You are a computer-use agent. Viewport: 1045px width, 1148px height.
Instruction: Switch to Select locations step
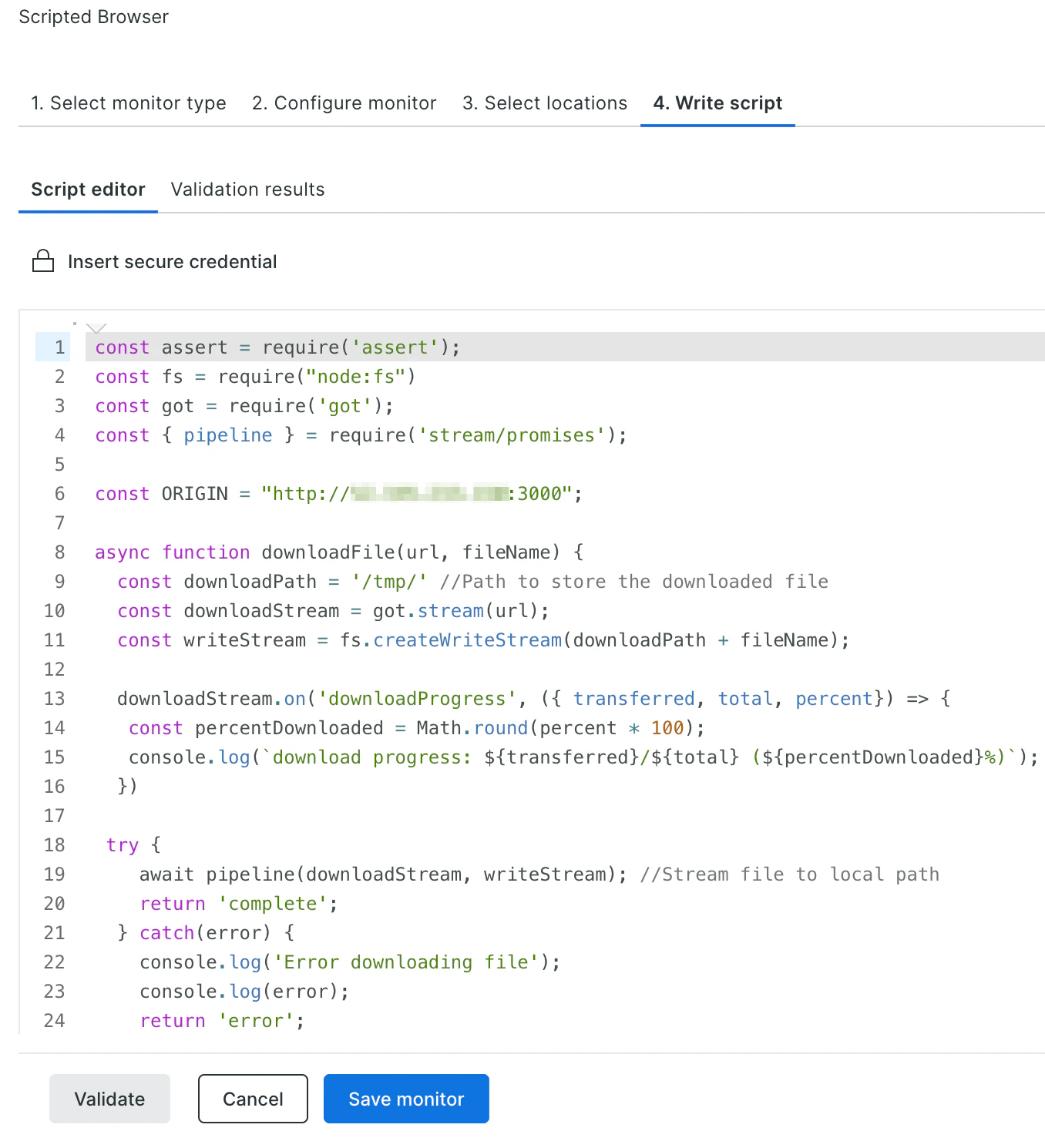(x=545, y=103)
